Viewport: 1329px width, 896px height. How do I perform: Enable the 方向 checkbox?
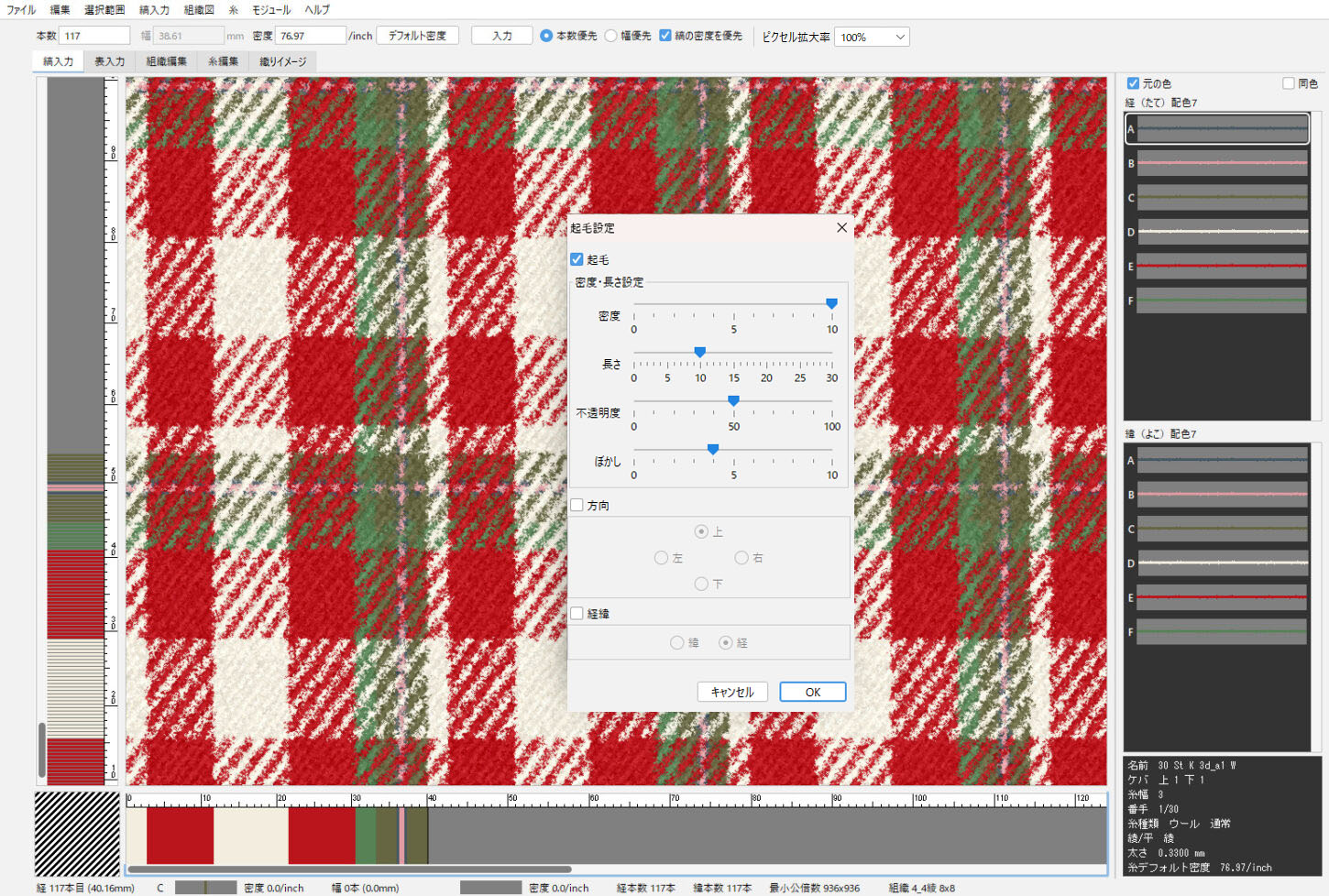[577, 505]
